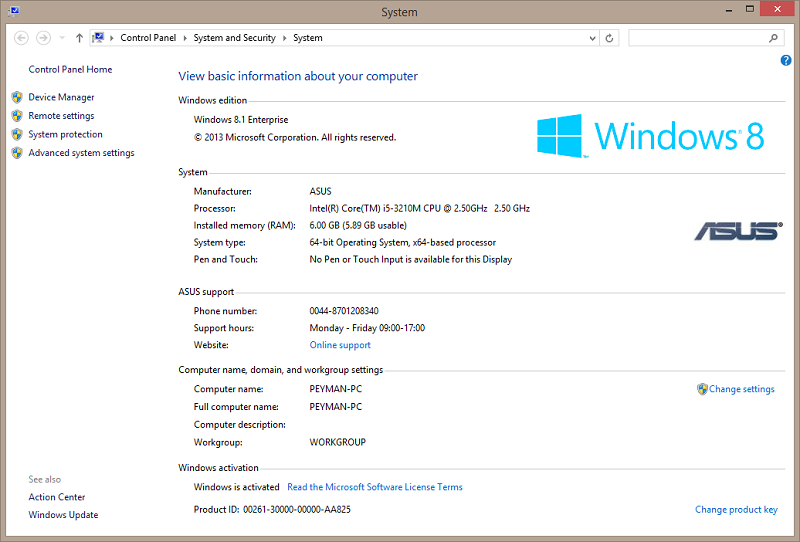Click Change product key
This screenshot has width=800, height=542.
click(736, 509)
